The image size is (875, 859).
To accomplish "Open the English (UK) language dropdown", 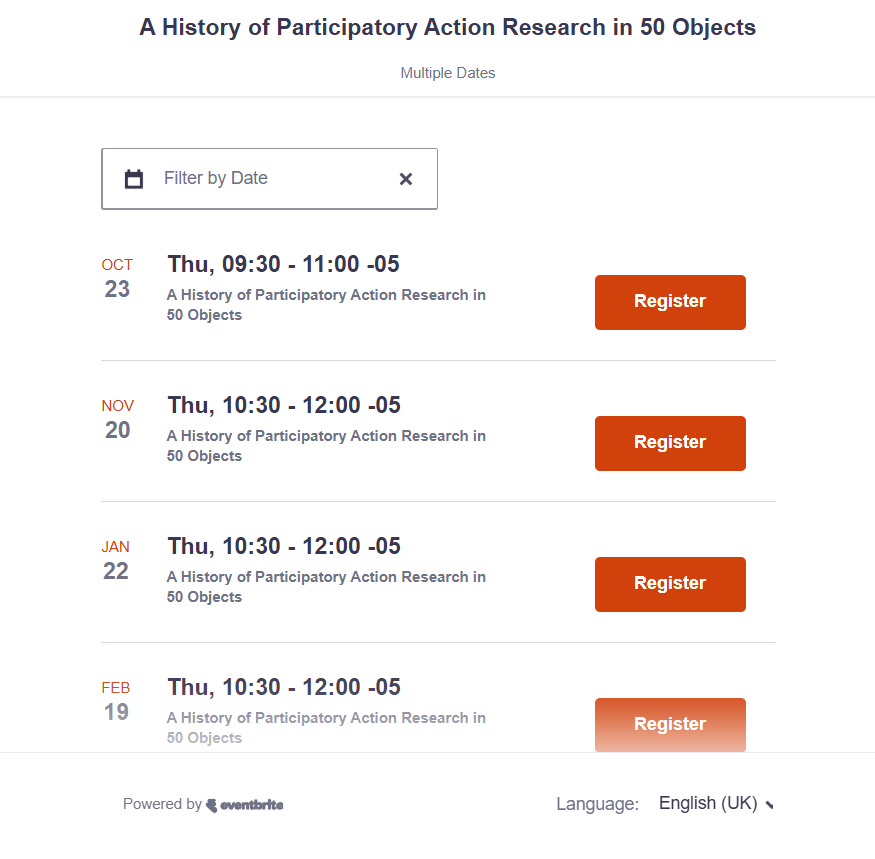I will point(715,803).
